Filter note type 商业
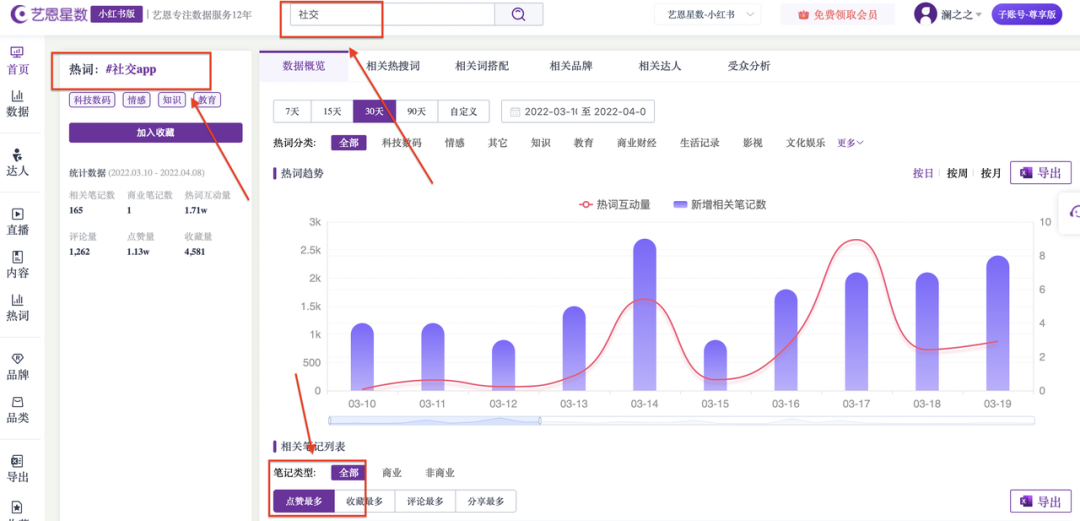 392,473
